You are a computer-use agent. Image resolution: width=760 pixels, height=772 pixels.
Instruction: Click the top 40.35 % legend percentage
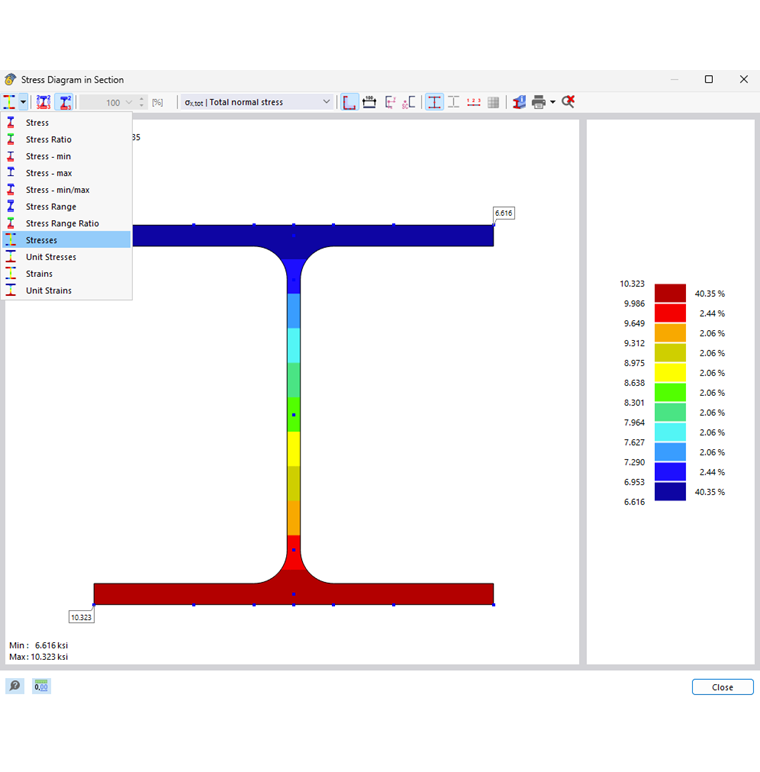point(709,293)
